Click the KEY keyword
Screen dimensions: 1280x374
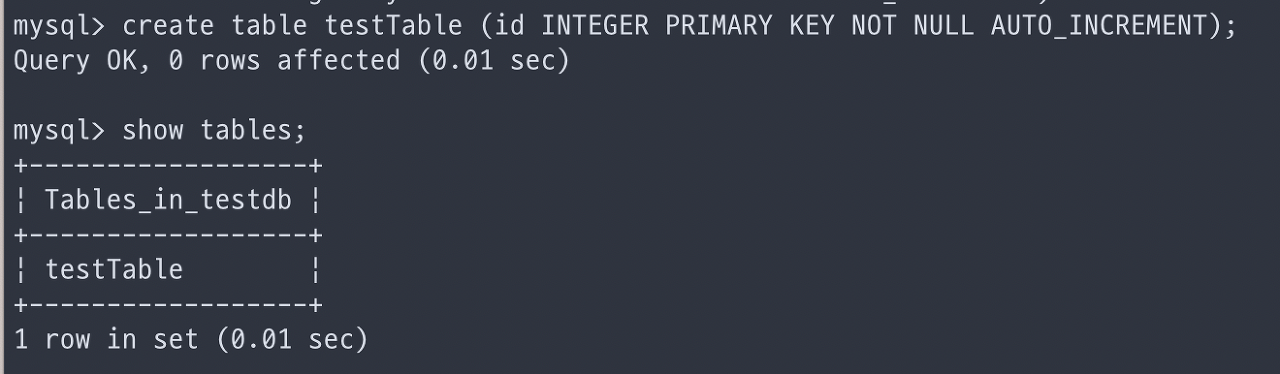click(812, 25)
